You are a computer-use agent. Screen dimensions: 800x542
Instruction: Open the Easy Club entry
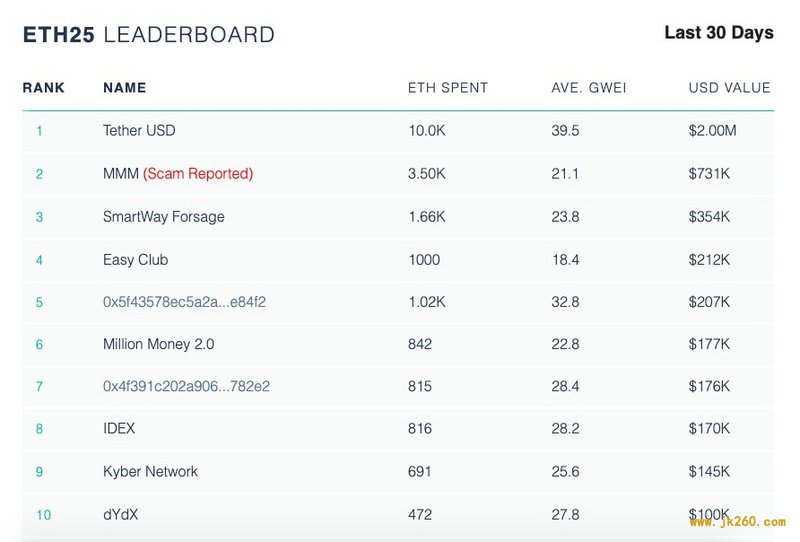pyautogui.click(x=135, y=260)
